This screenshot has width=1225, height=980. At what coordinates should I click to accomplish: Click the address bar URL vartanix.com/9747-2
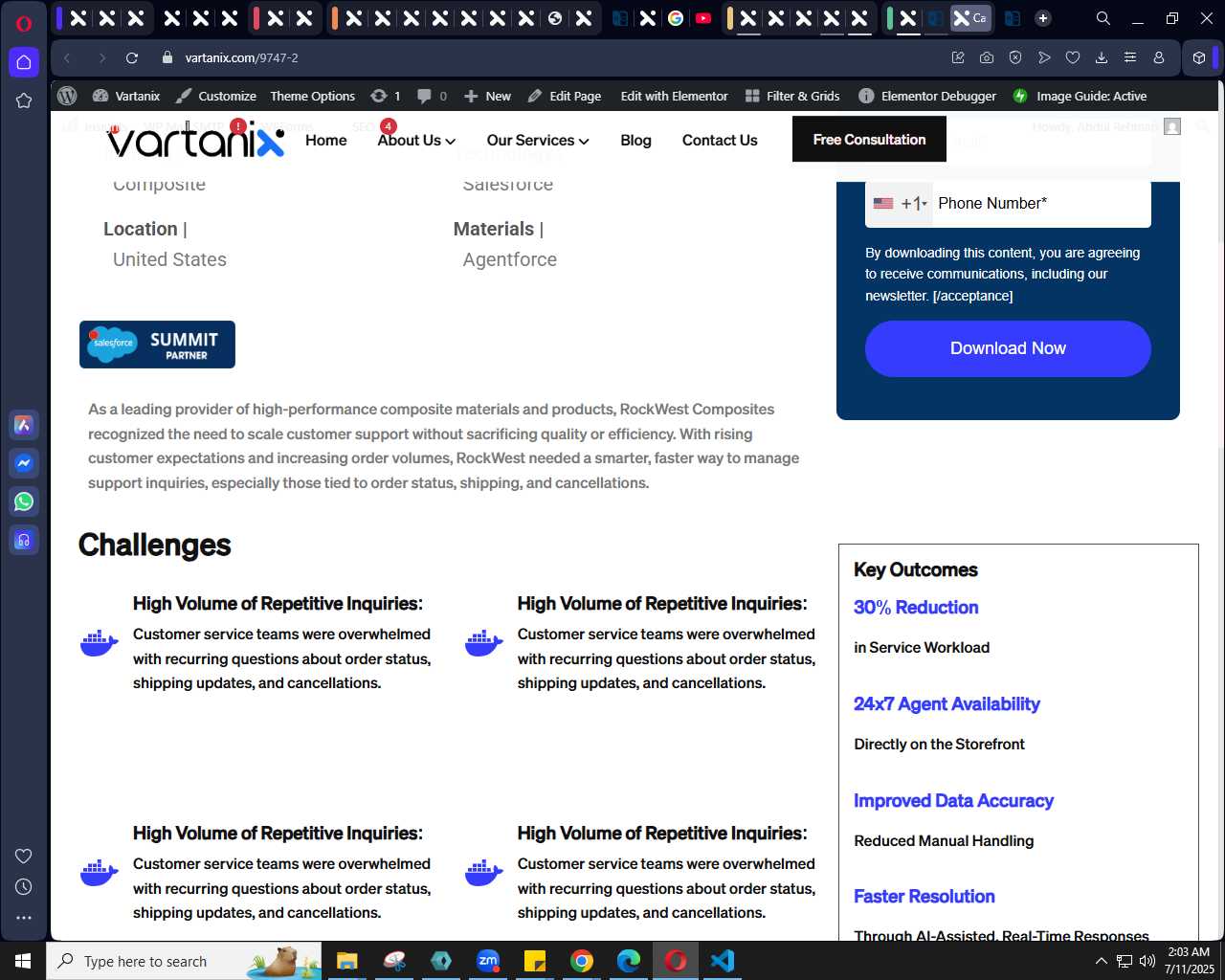click(x=242, y=57)
